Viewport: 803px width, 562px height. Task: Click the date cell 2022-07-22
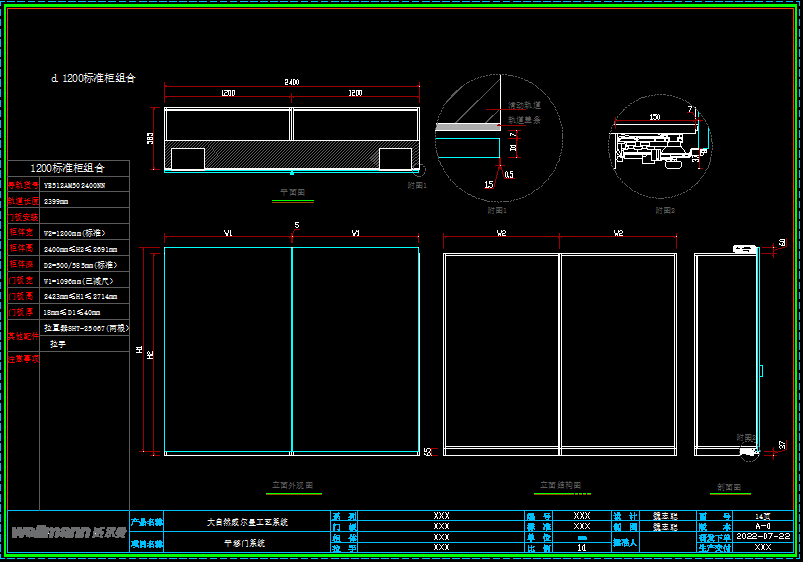coord(763,536)
